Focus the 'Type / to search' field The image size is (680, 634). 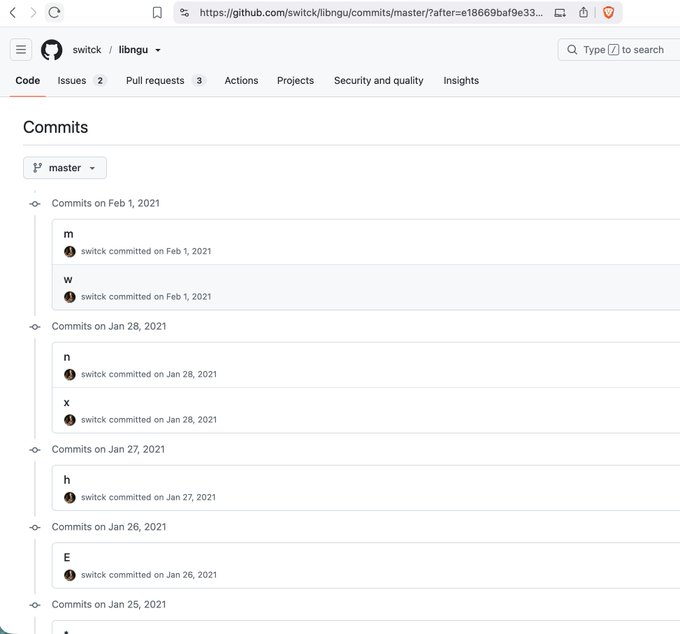click(619, 49)
